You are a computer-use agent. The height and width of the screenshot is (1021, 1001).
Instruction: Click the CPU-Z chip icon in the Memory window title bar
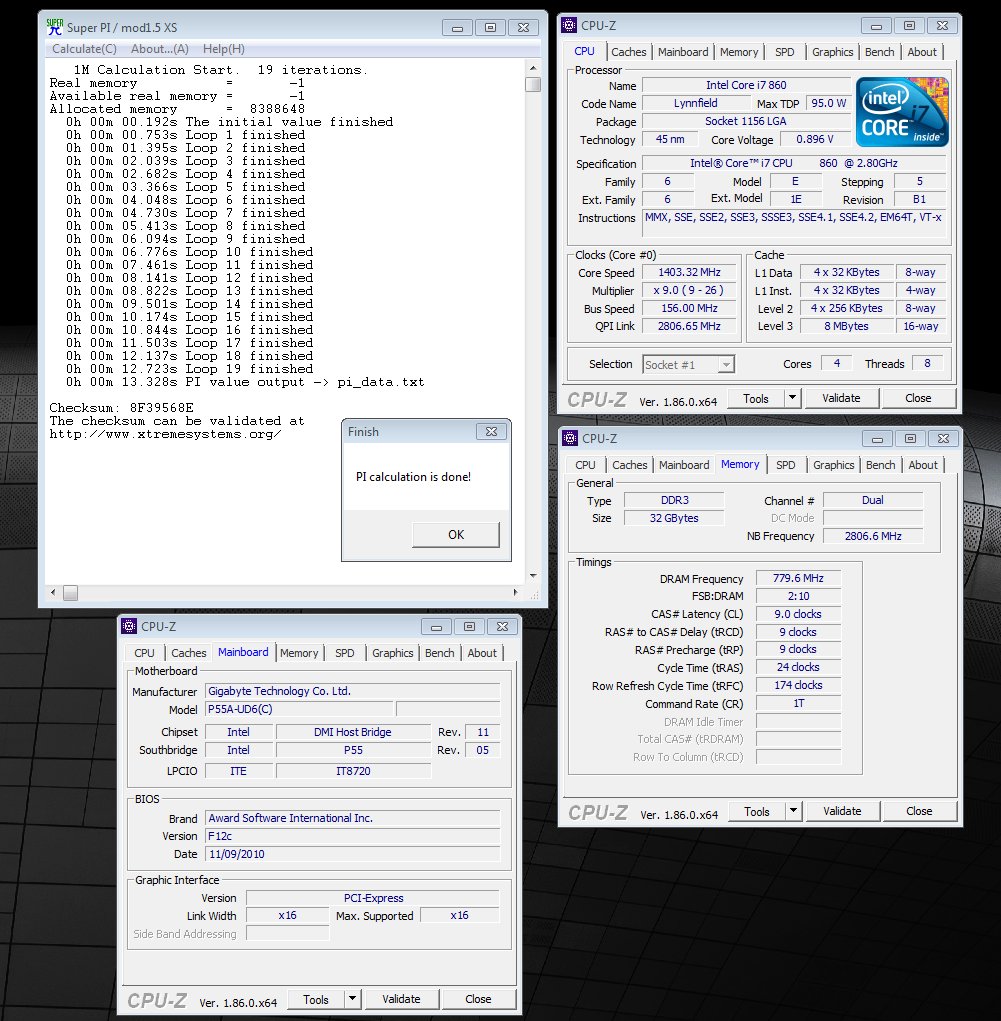point(570,438)
